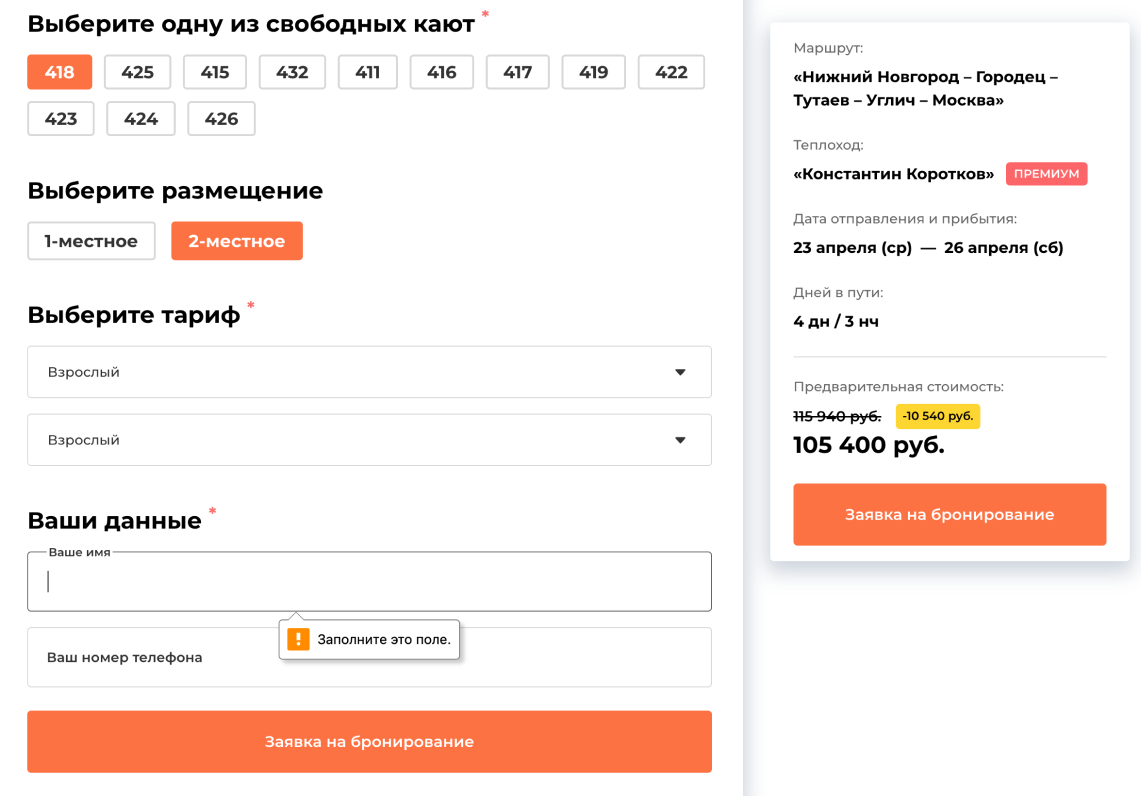Click the orange warning icon in tooltip

click(298, 639)
